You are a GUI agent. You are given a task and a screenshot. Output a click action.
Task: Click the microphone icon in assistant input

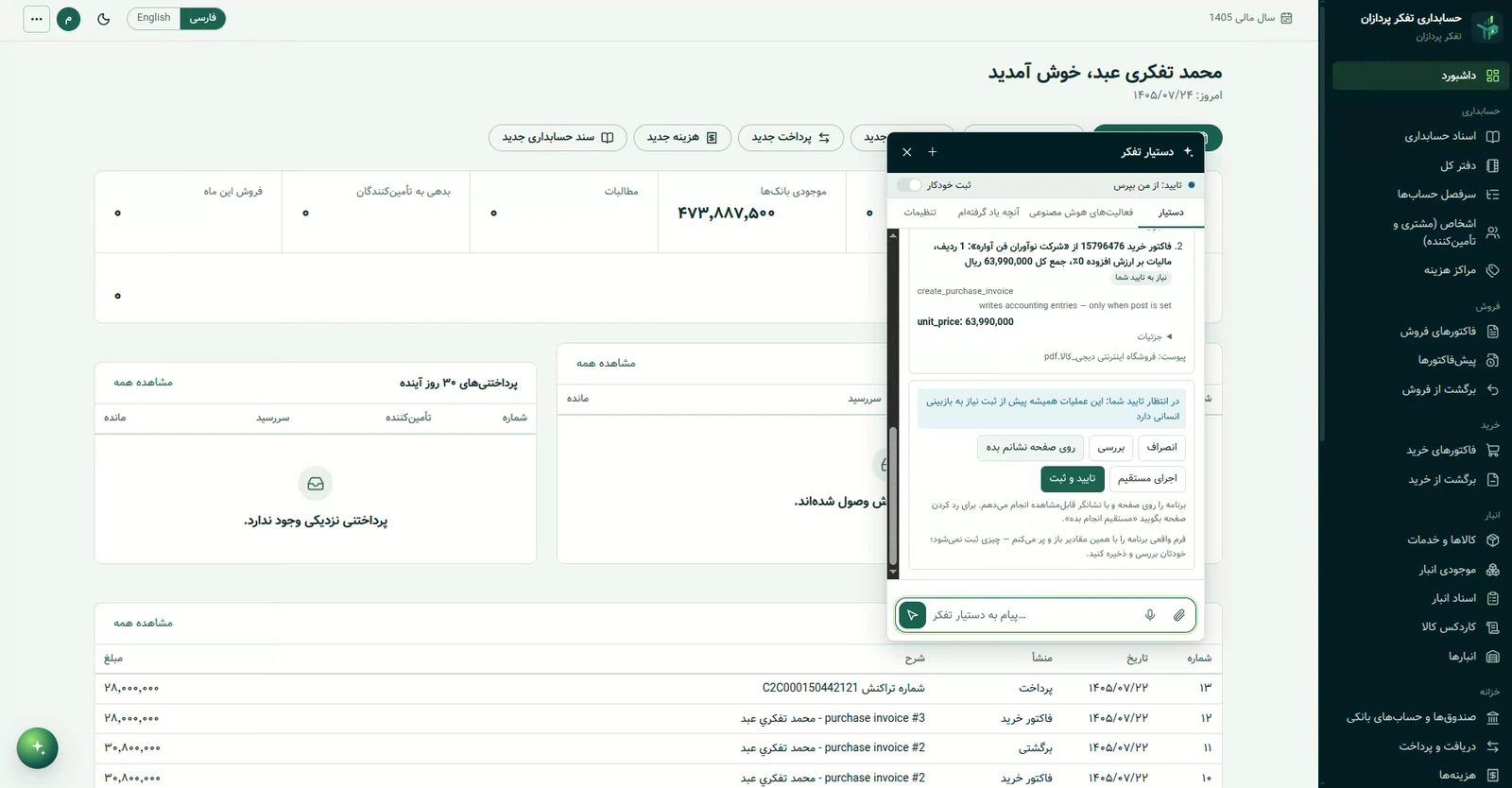click(1150, 615)
